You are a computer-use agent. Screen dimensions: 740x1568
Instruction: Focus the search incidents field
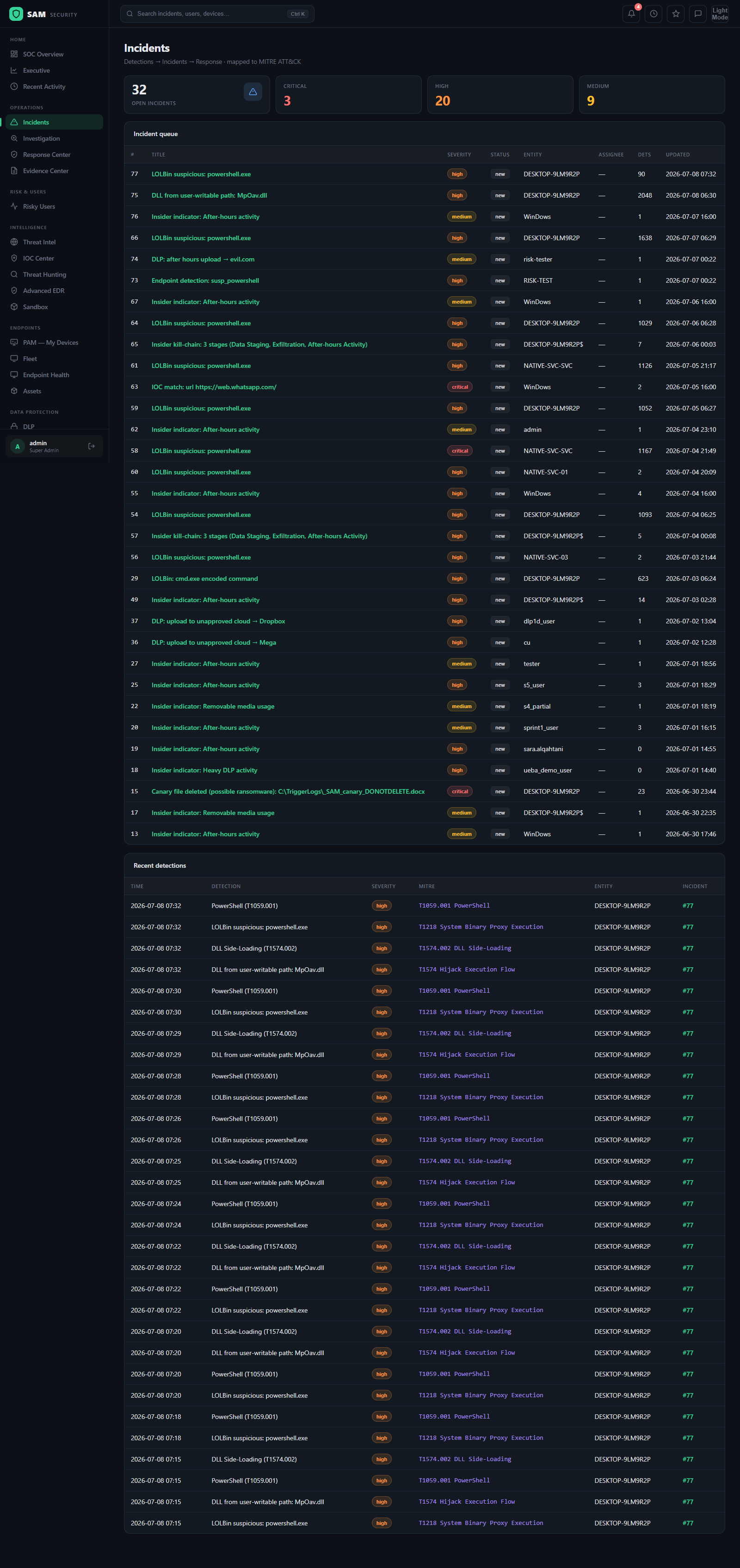click(x=217, y=13)
